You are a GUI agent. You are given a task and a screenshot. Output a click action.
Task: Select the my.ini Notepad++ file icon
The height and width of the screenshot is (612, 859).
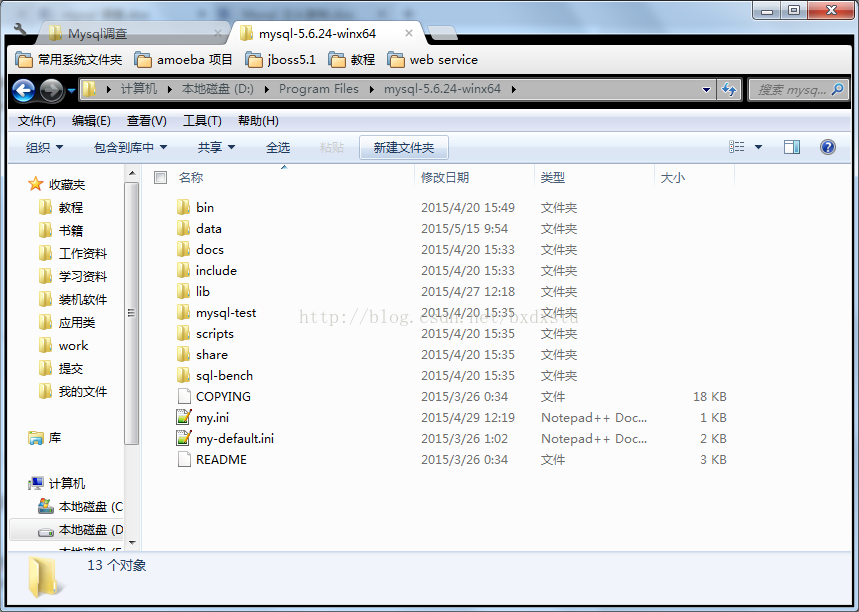pyautogui.click(x=184, y=417)
